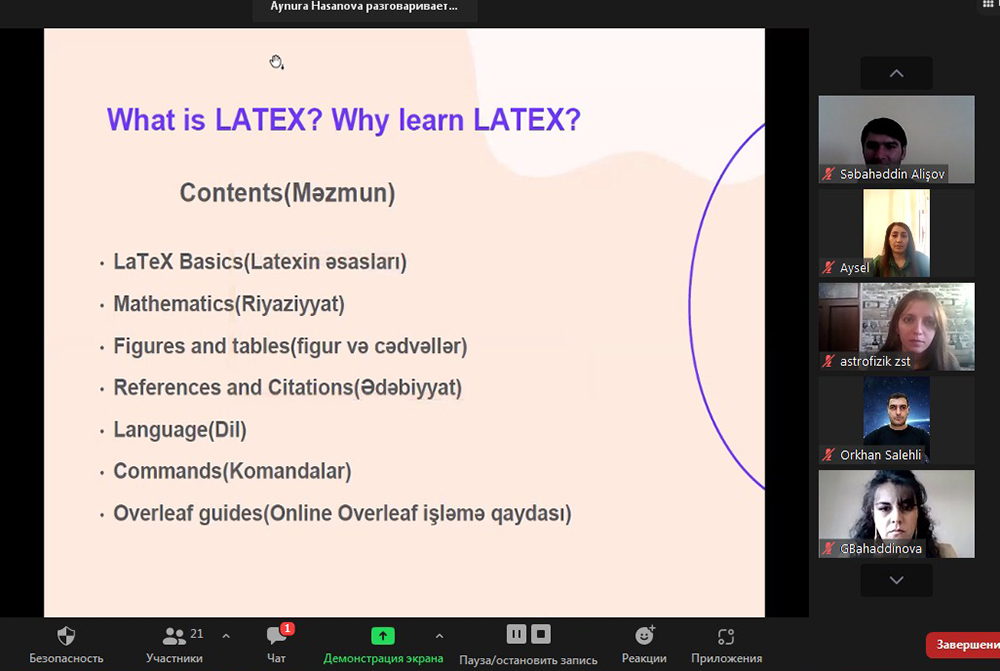Viewport: 1000px width, 671px height.
Task: Click the 'Language(Dil)' bullet
Action: pyautogui.click(x=180, y=430)
